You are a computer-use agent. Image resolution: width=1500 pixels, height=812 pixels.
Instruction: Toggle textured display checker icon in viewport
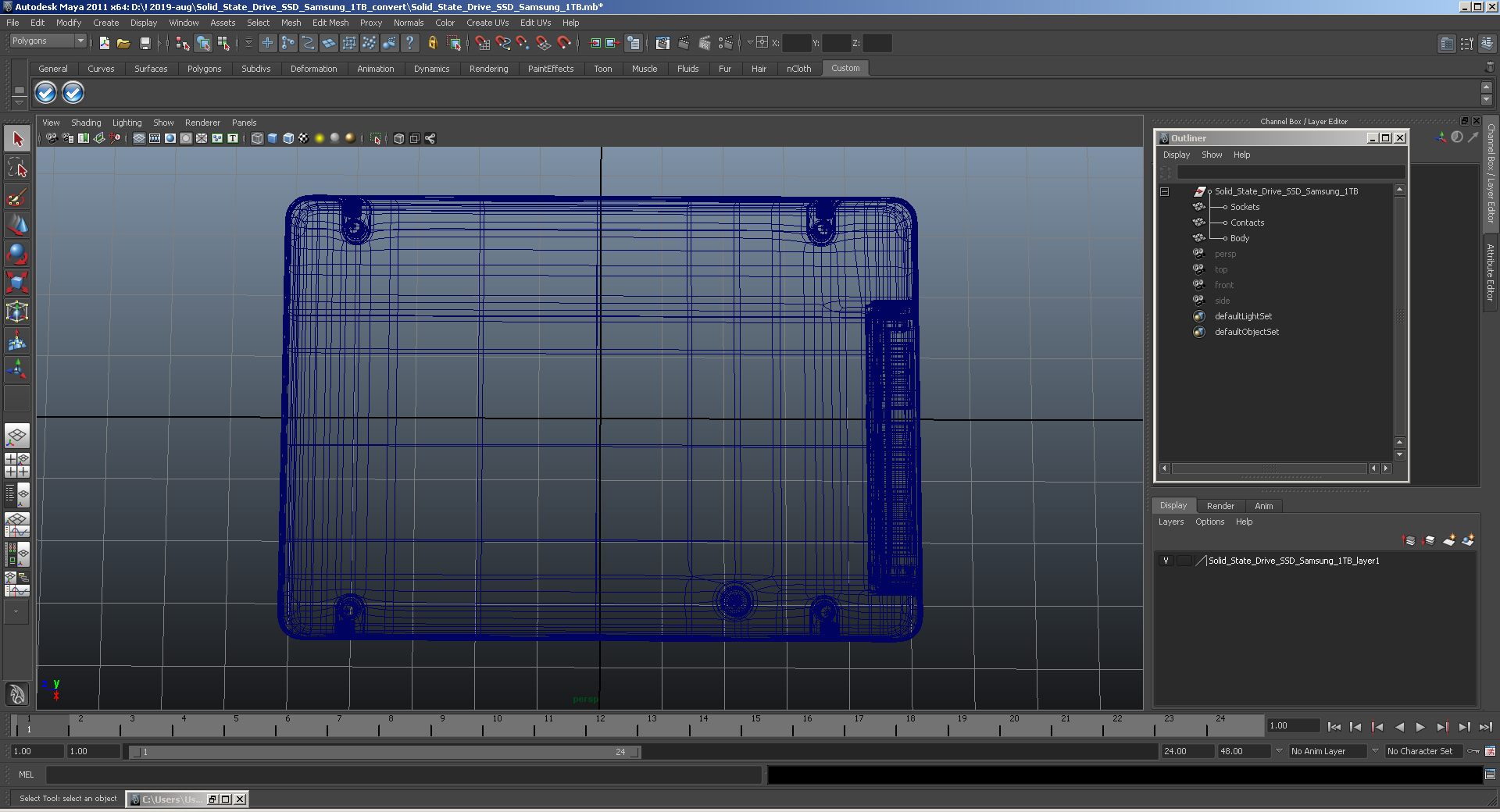[304, 138]
